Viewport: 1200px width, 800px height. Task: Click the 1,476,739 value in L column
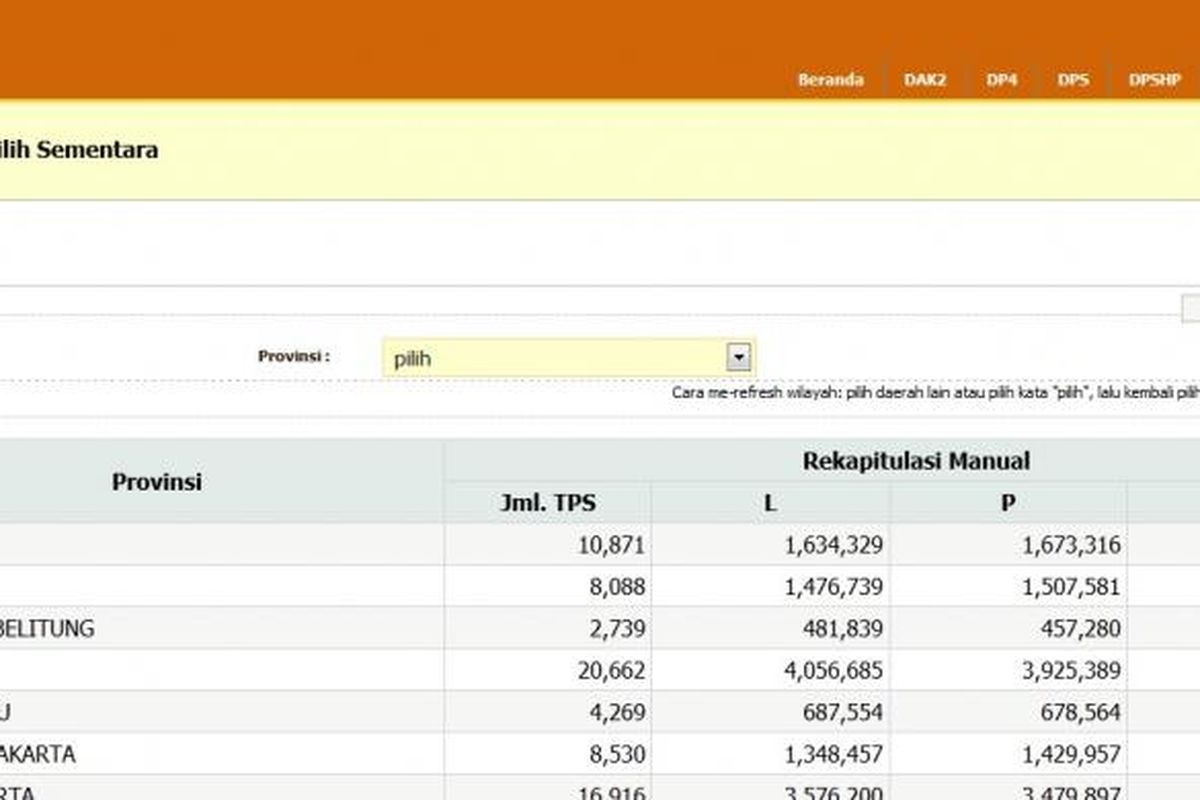(825, 587)
